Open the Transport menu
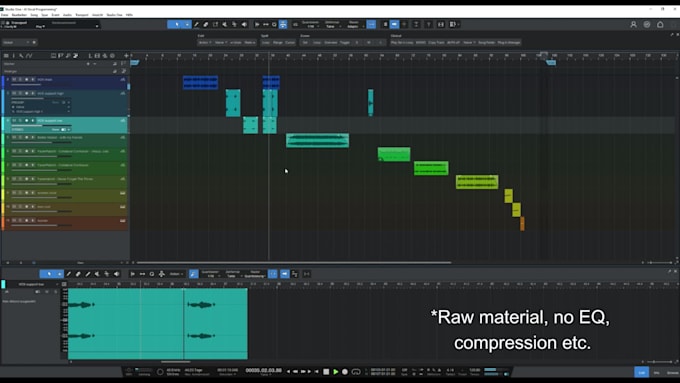Screen dimensions: 680x383 (x=82, y=15)
